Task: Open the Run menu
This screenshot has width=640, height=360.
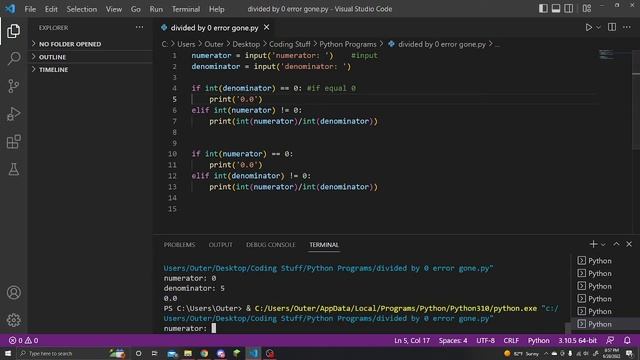Action: pos(156,9)
